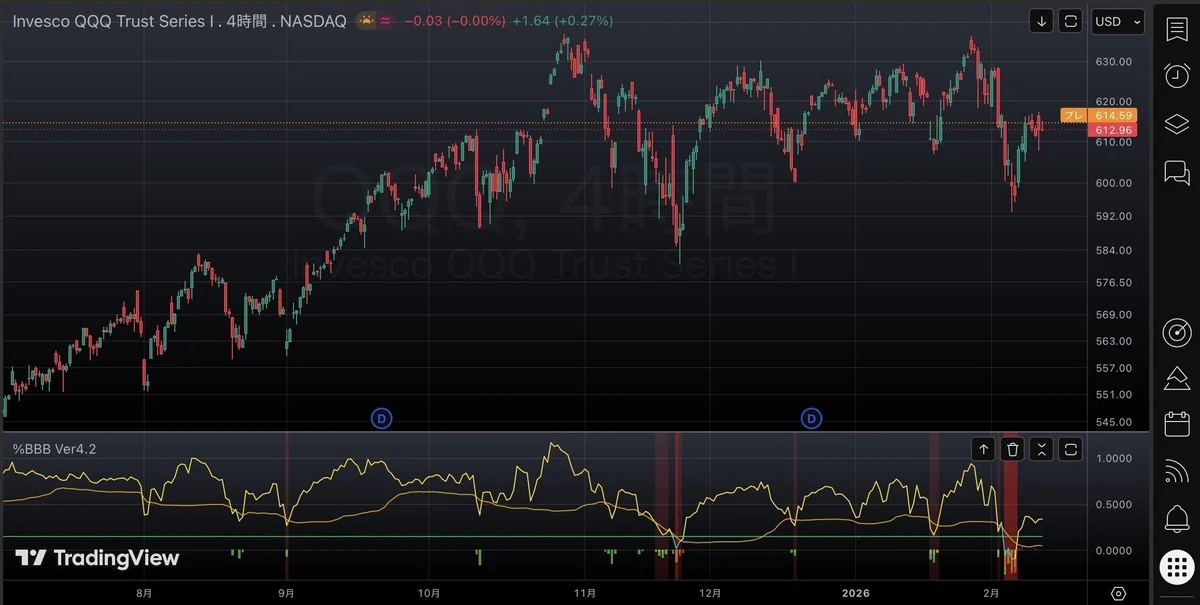Click the 545.00 price scale value

(x=1113, y=422)
